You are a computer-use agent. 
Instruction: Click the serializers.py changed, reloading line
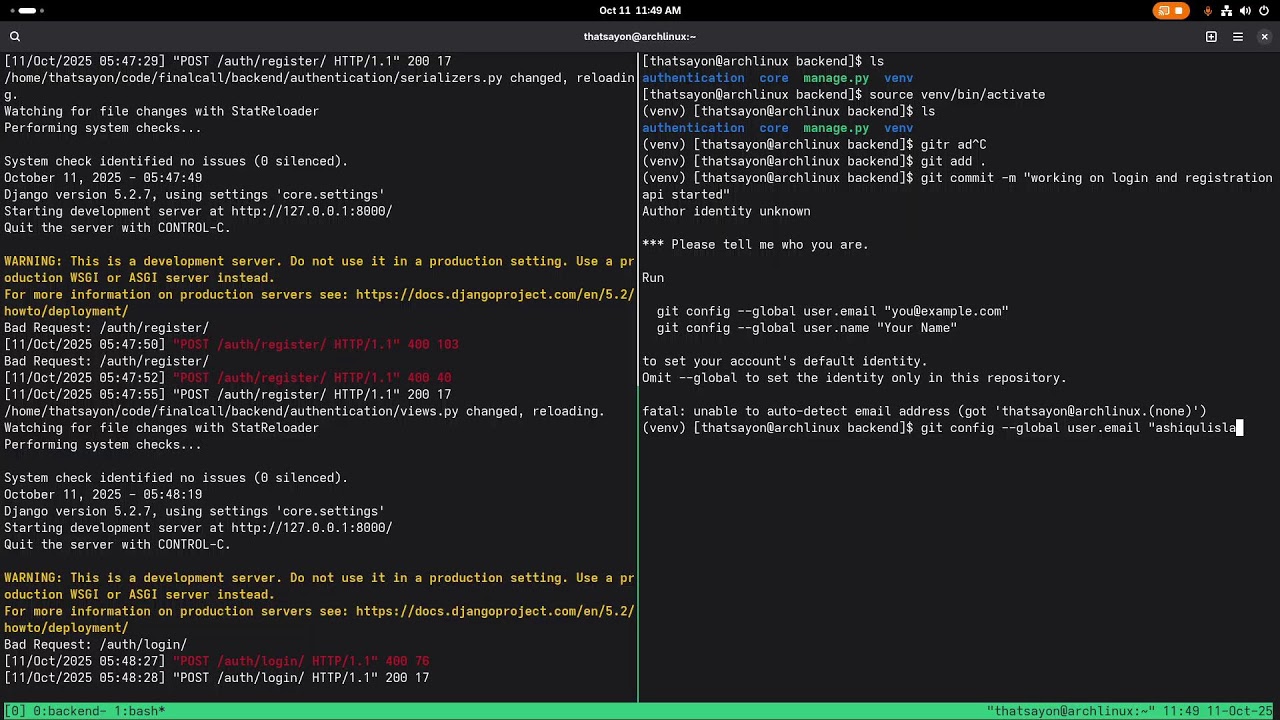[x=319, y=78]
